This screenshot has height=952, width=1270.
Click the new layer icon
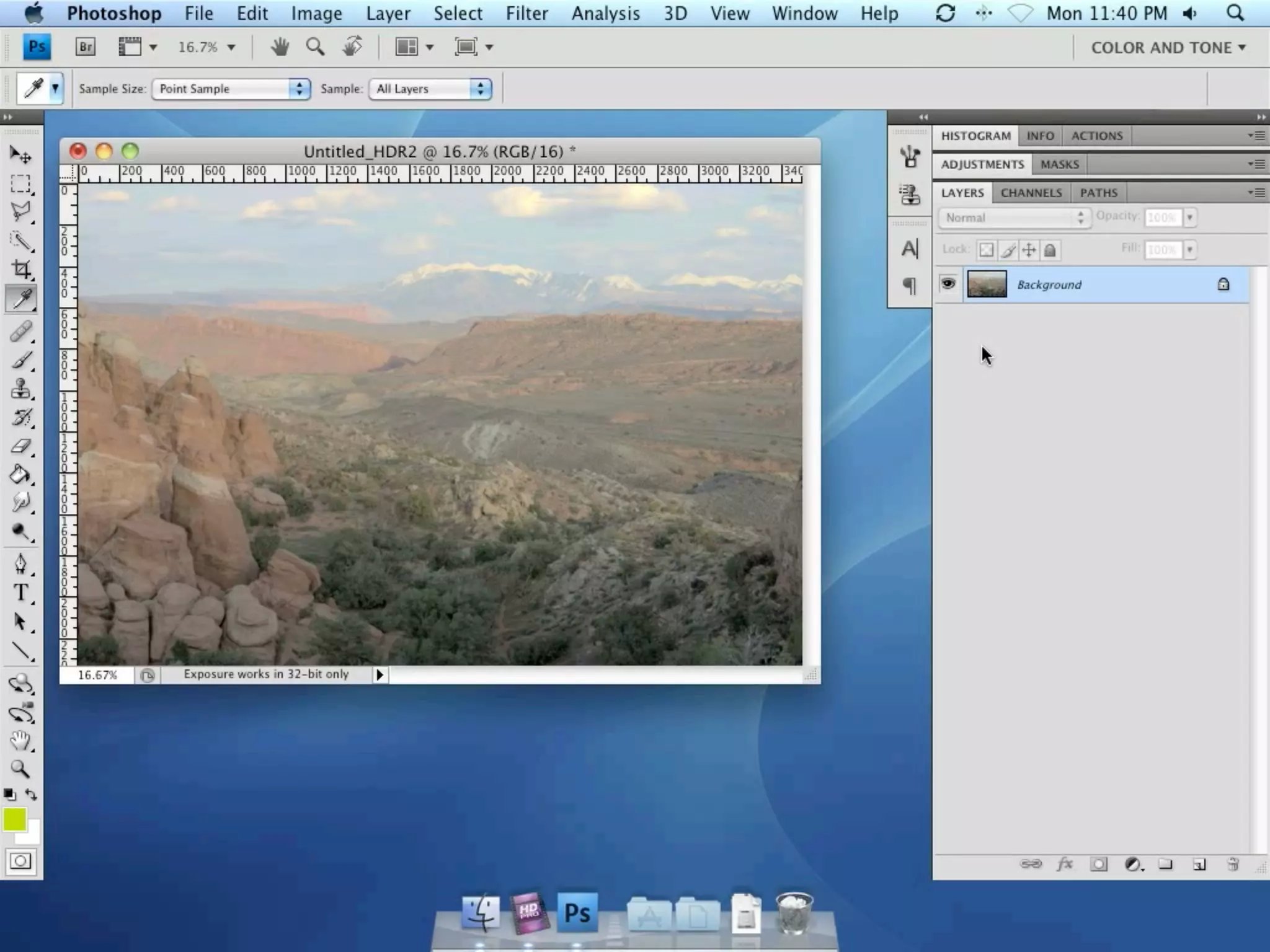pyautogui.click(x=1199, y=864)
